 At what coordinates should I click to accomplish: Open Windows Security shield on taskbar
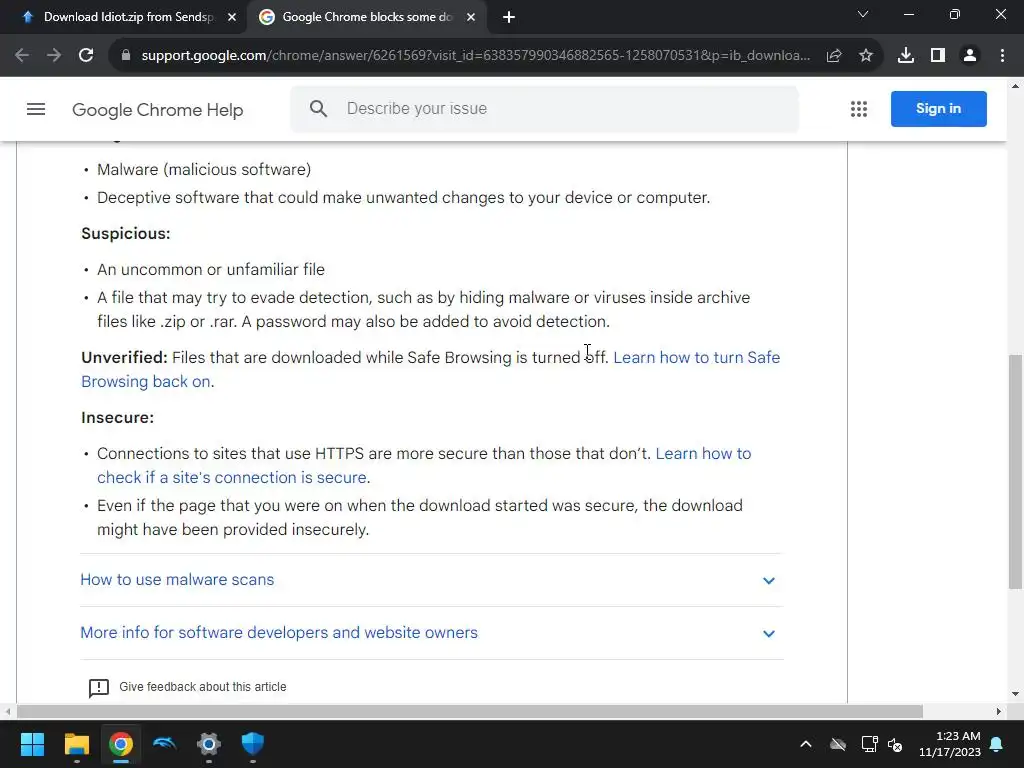(253, 744)
